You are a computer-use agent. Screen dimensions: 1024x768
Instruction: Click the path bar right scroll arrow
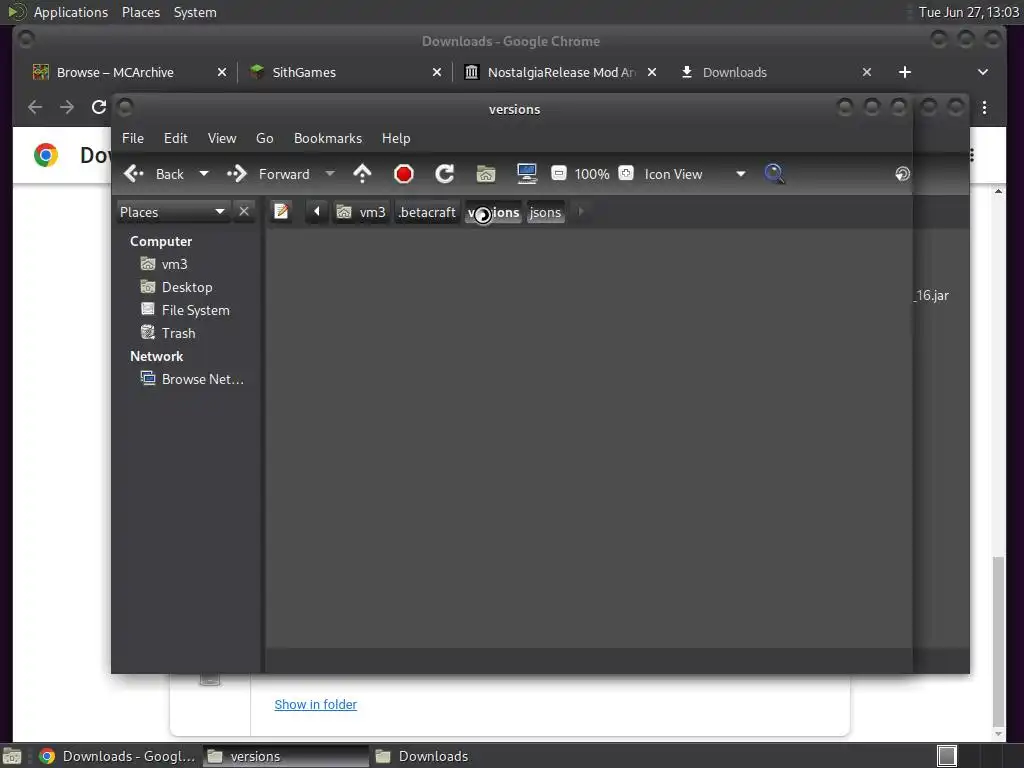pyautogui.click(x=581, y=212)
